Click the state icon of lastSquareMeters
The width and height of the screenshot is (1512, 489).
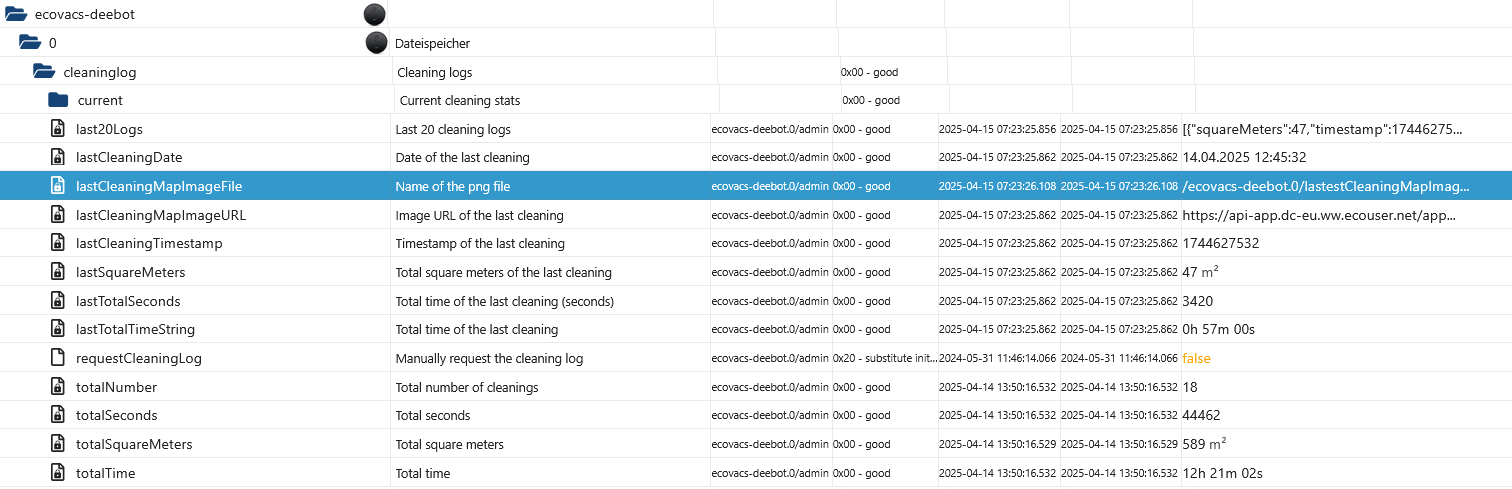tap(58, 272)
